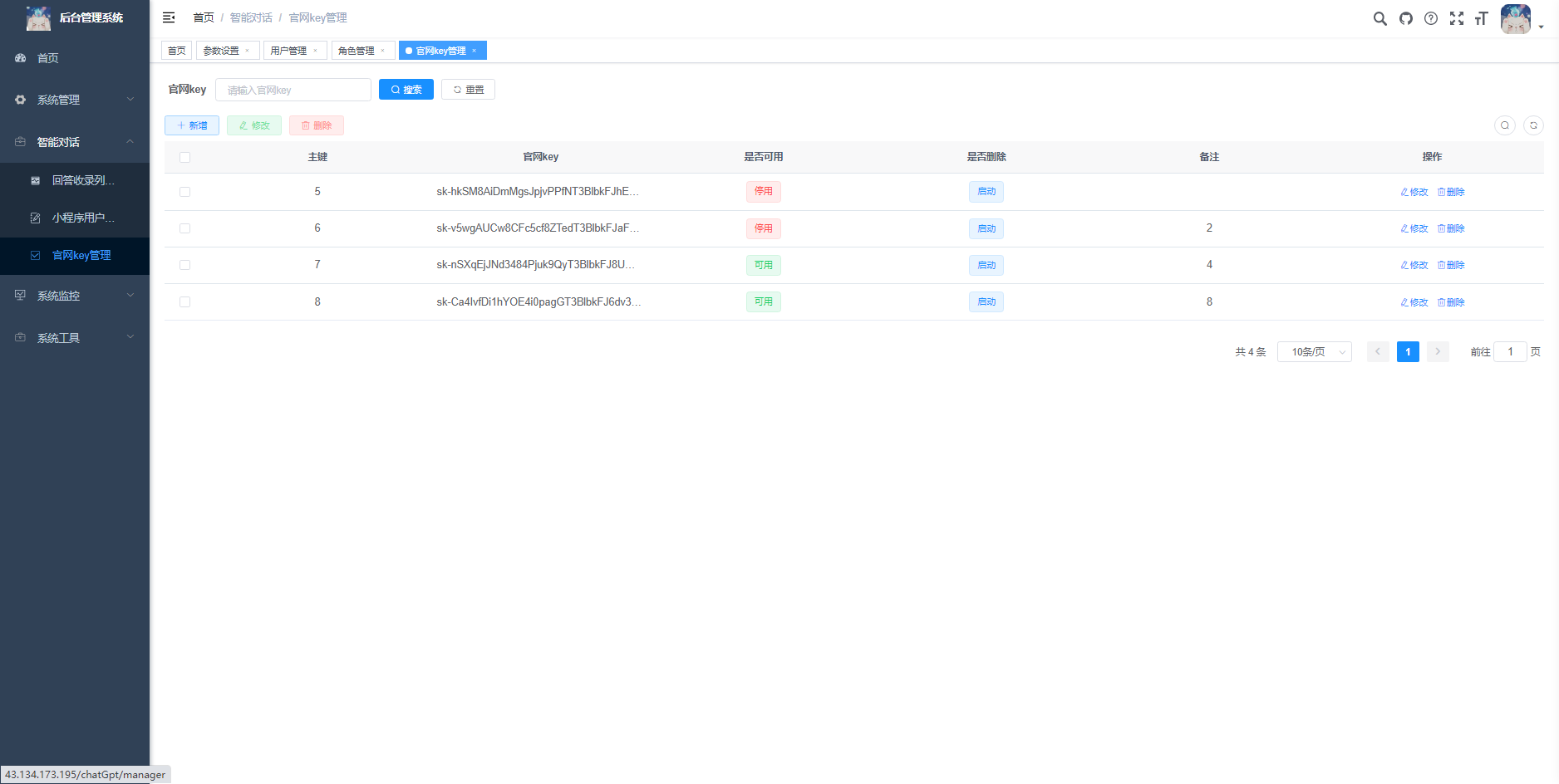Screen dimensions: 1559x784
Task: Click the font-size adjustment icon
Action: (x=1483, y=17)
